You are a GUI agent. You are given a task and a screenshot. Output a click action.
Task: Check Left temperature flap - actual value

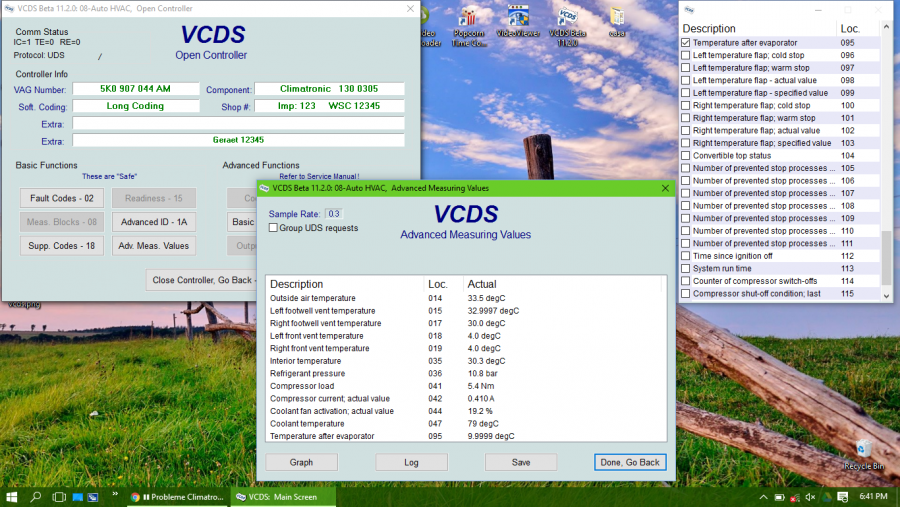tap(685, 80)
